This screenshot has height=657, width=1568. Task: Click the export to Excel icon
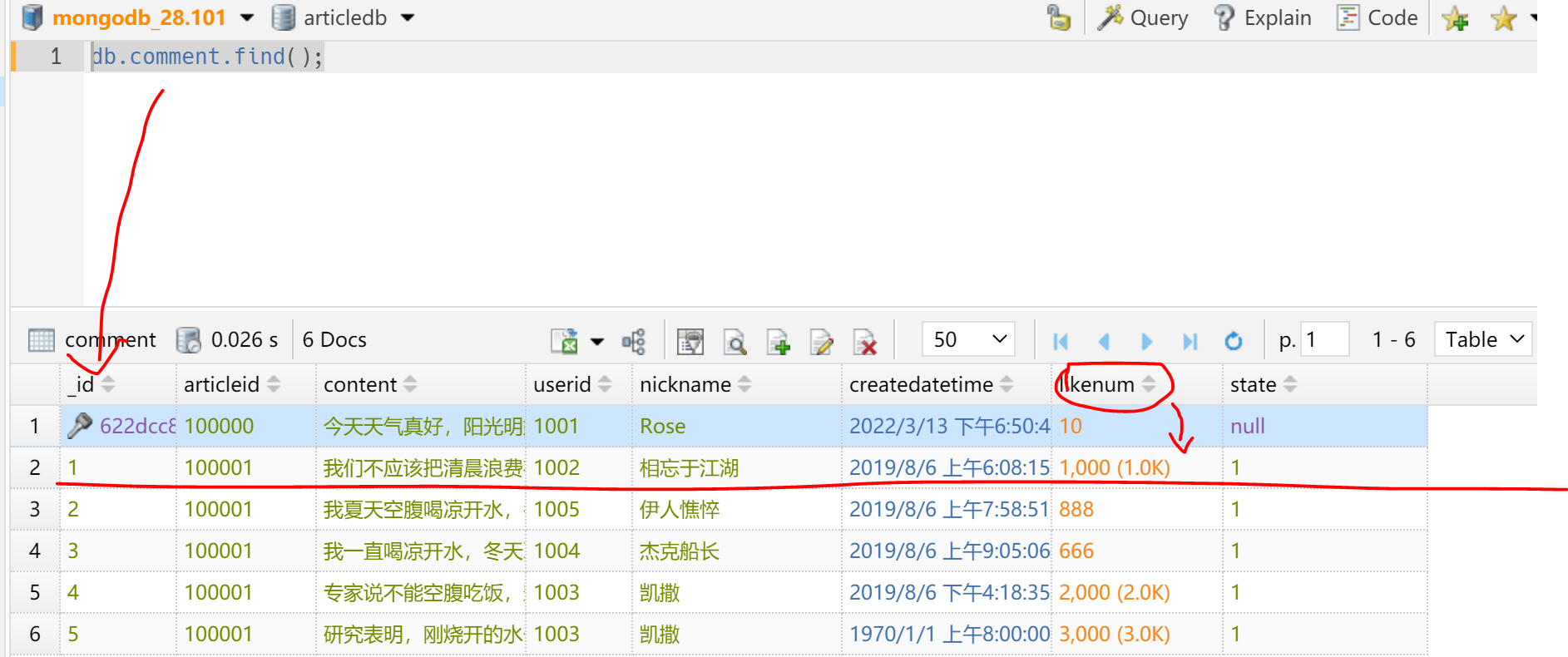565,341
